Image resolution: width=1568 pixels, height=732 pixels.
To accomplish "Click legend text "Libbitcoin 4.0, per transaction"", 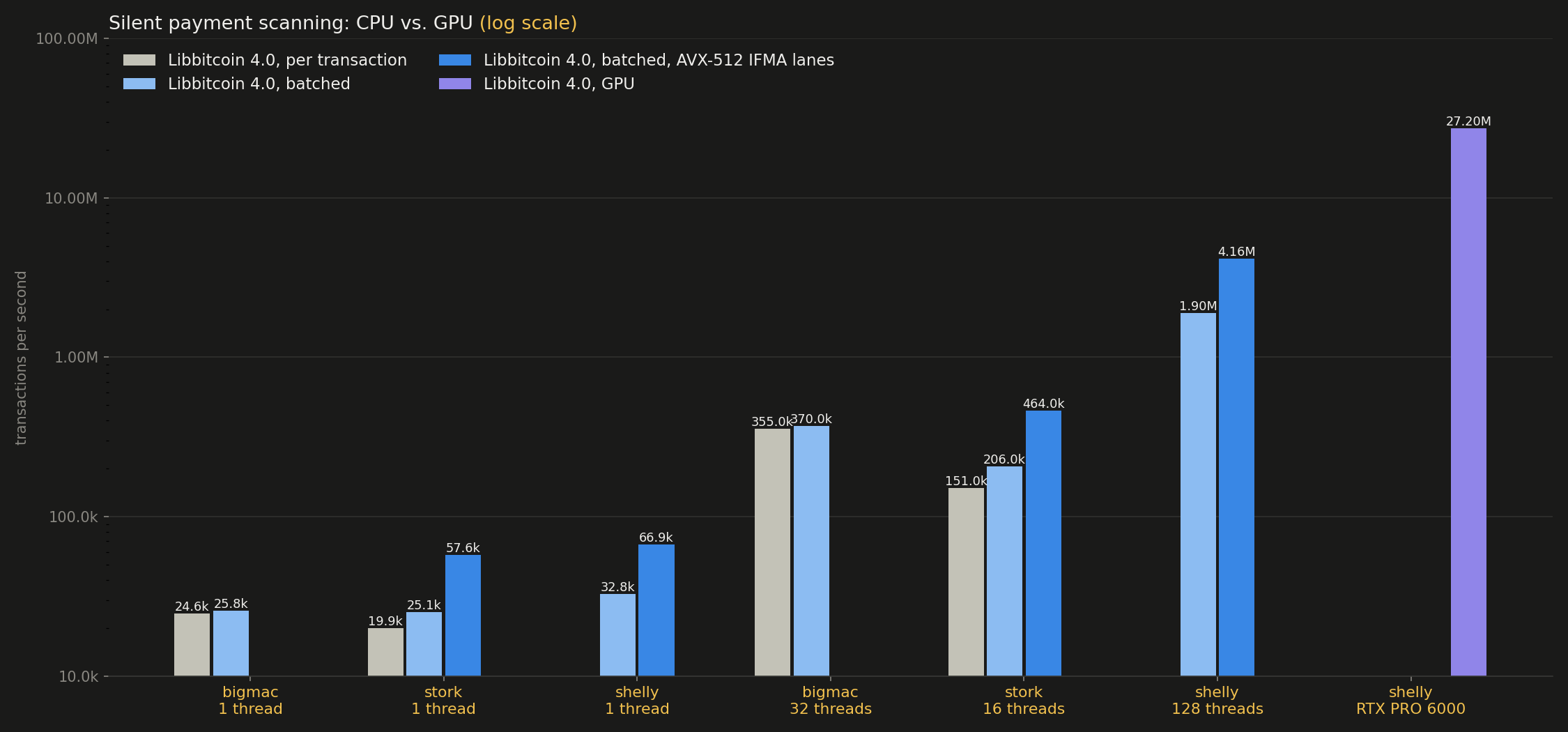I will coord(287,60).
